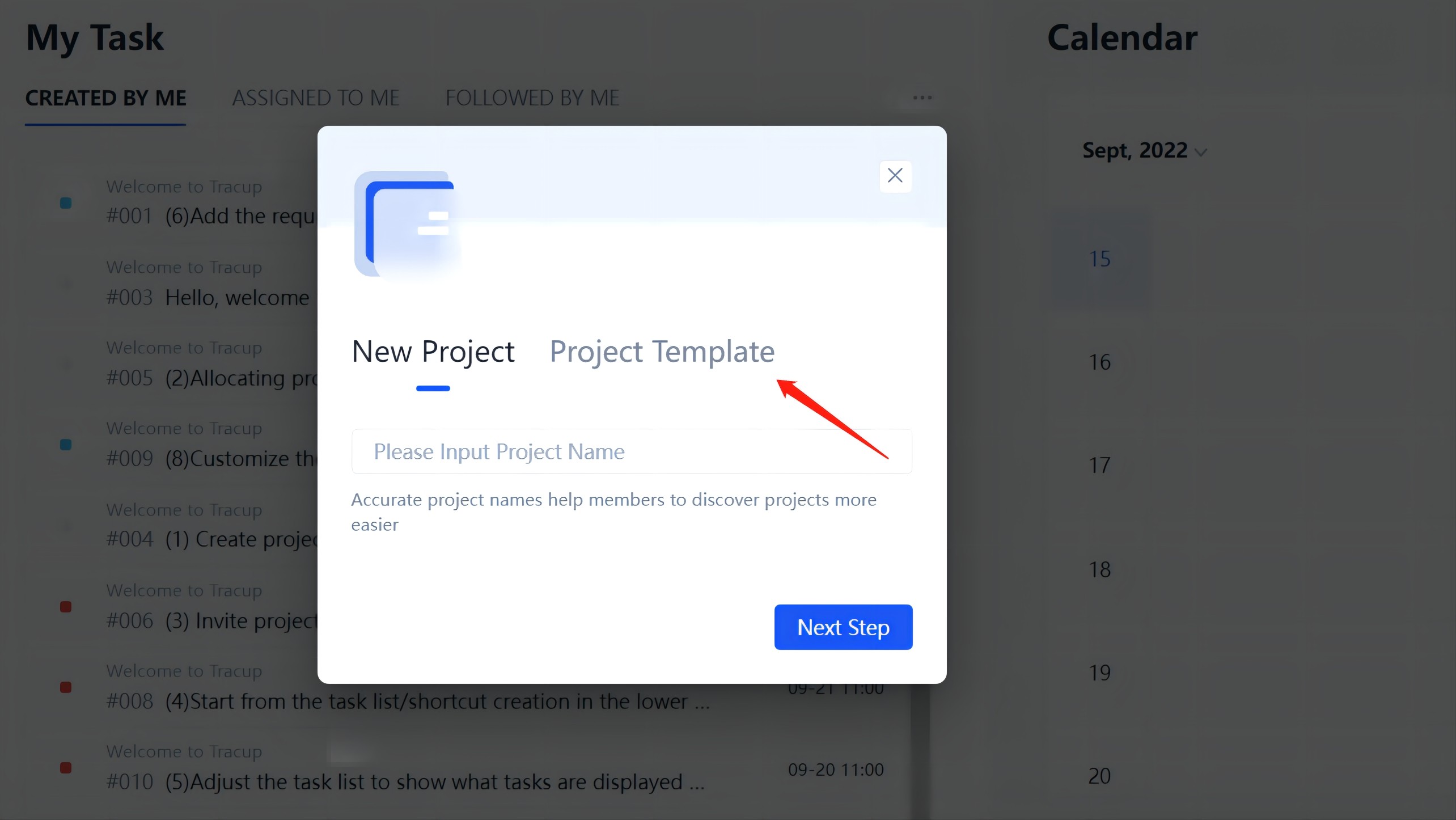Open the FOLLOWED BY ME tab

coord(532,98)
